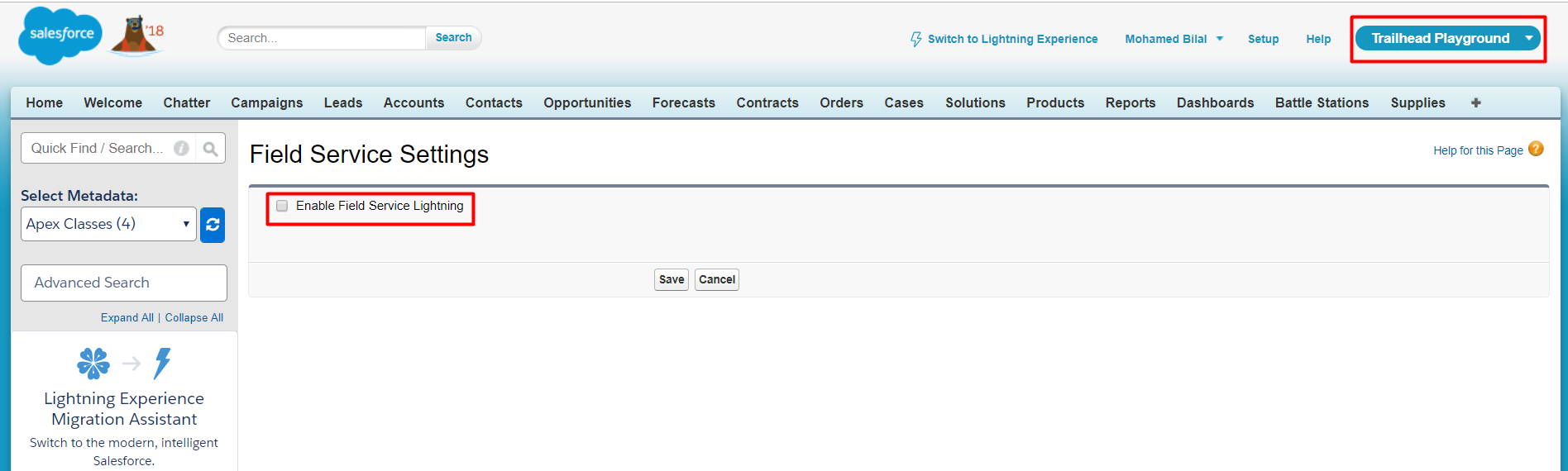
Task: Open the Opportunities tab
Action: click(587, 102)
